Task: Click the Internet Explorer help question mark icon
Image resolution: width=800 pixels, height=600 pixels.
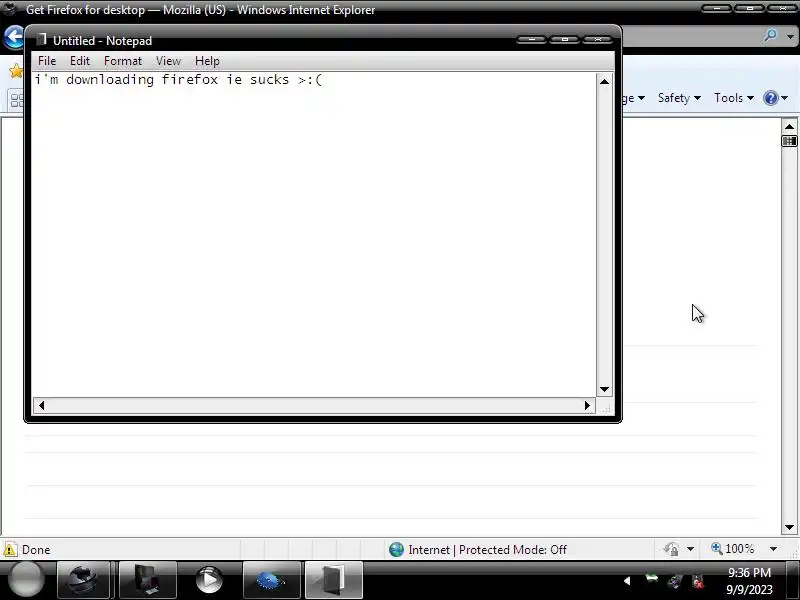Action: click(x=770, y=97)
